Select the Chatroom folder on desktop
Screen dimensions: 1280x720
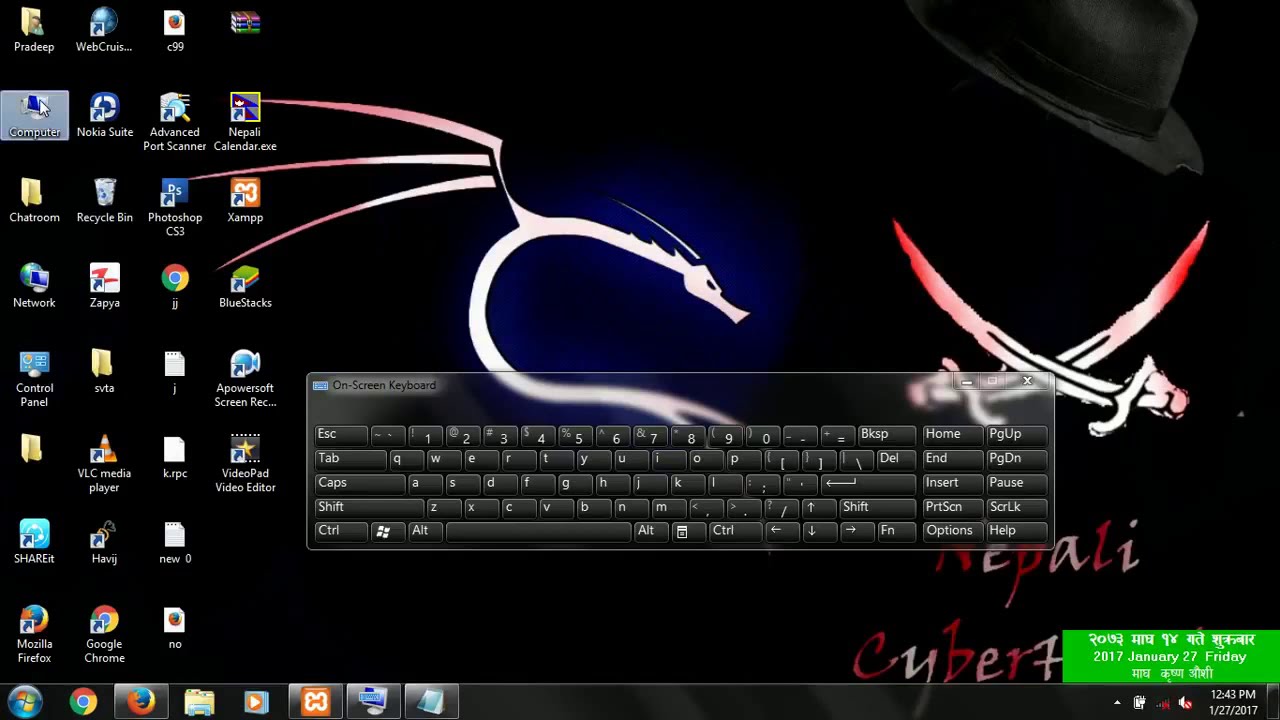tap(35, 201)
